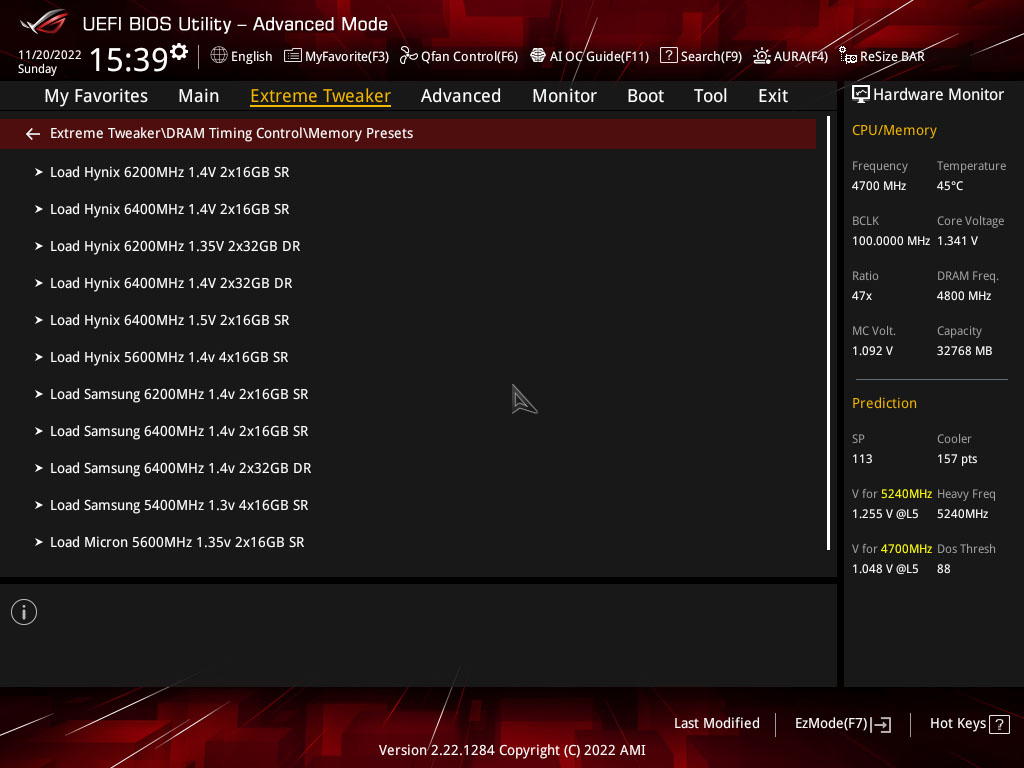
Task: Launch Qfan Control(F6)
Action: [458, 56]
